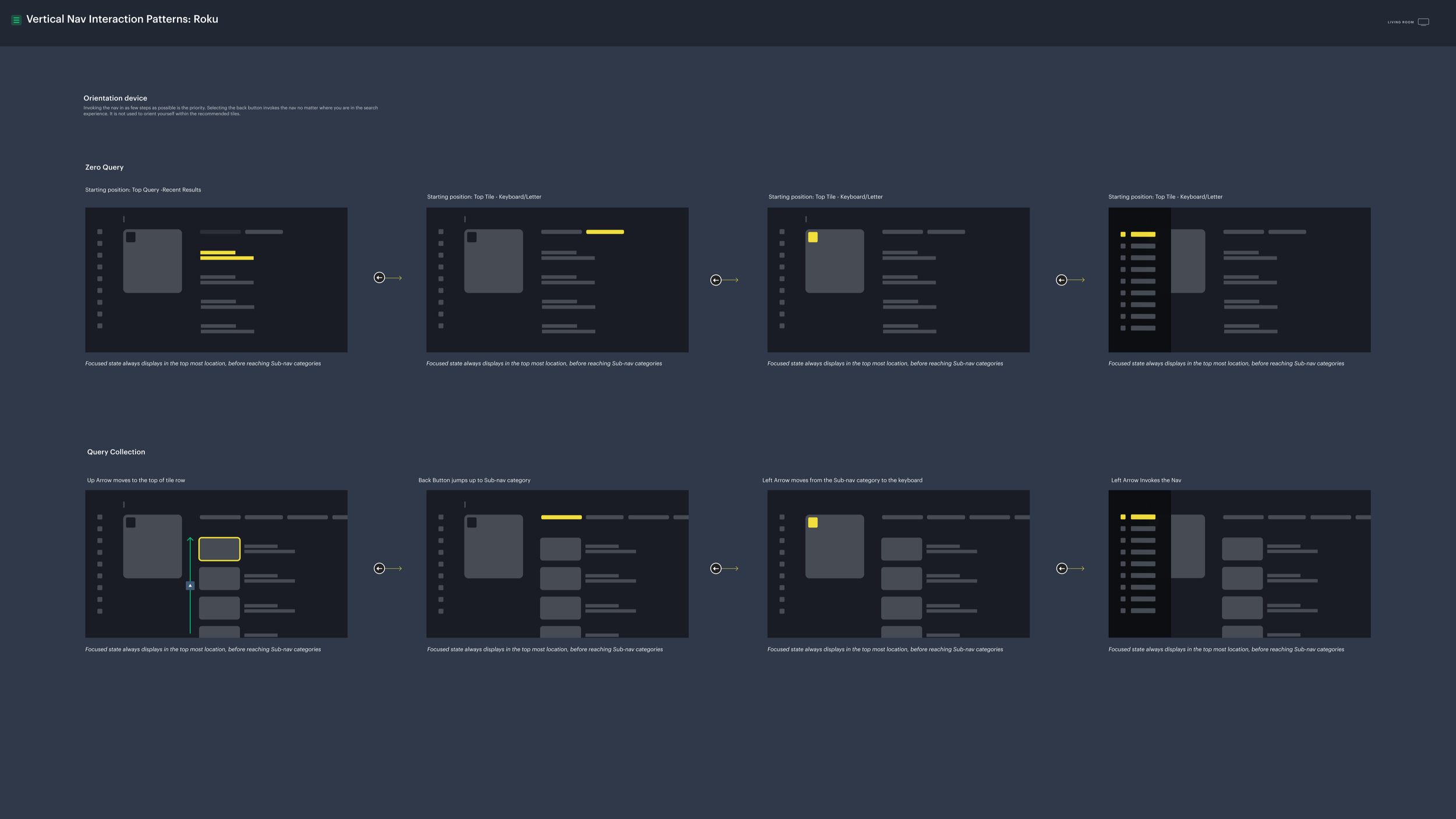Click the Living Room label
This screenshot has width=1456, height=819.
[x=1401, y=22]
